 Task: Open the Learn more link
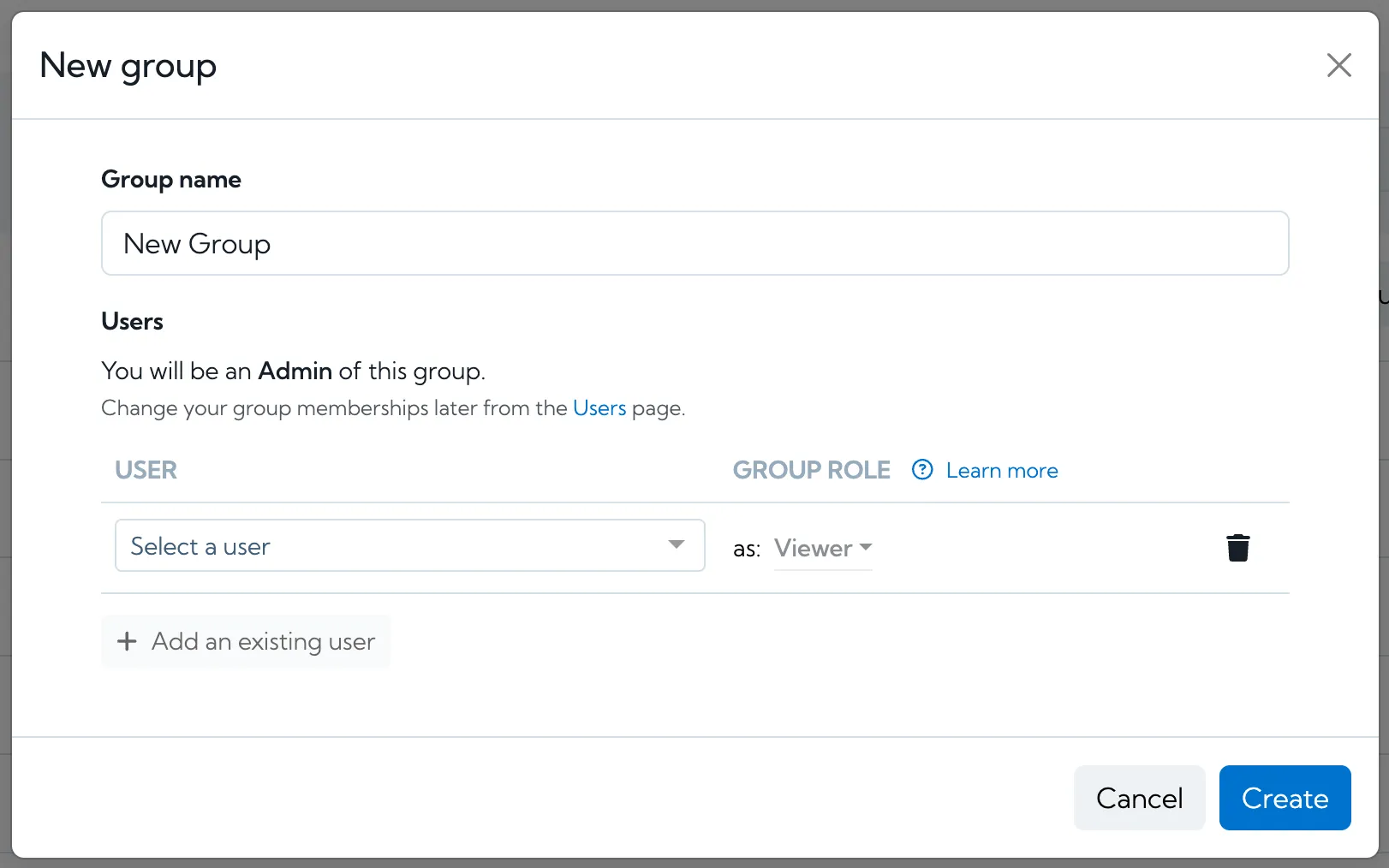(1002, 471)
